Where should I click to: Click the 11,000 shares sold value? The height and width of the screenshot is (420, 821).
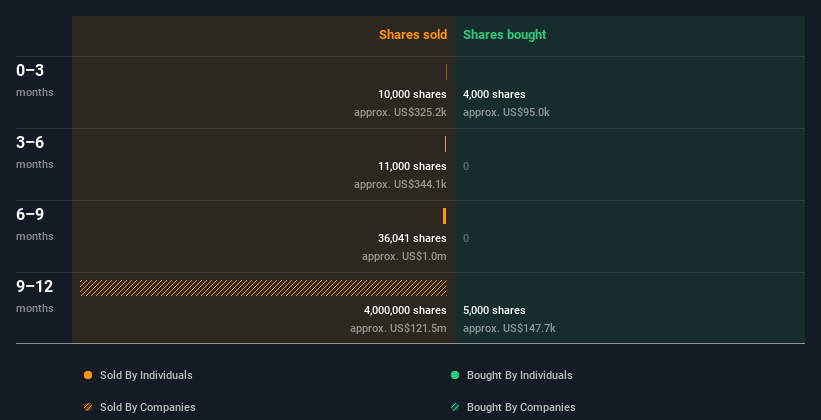(x=412, y=166)
